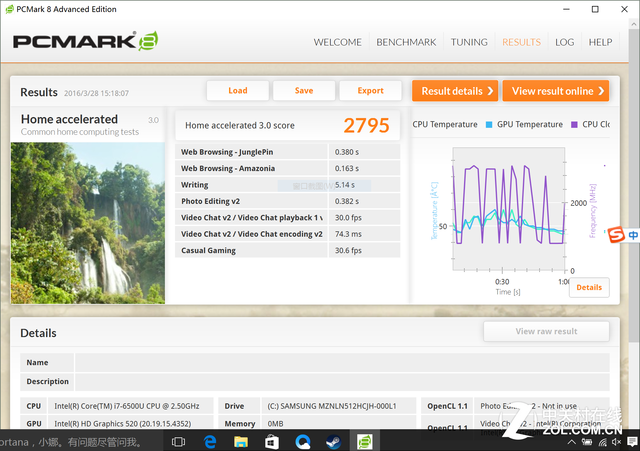Click the 2795 score value
This screenshot has height=451, width=640.
point(366,125)
